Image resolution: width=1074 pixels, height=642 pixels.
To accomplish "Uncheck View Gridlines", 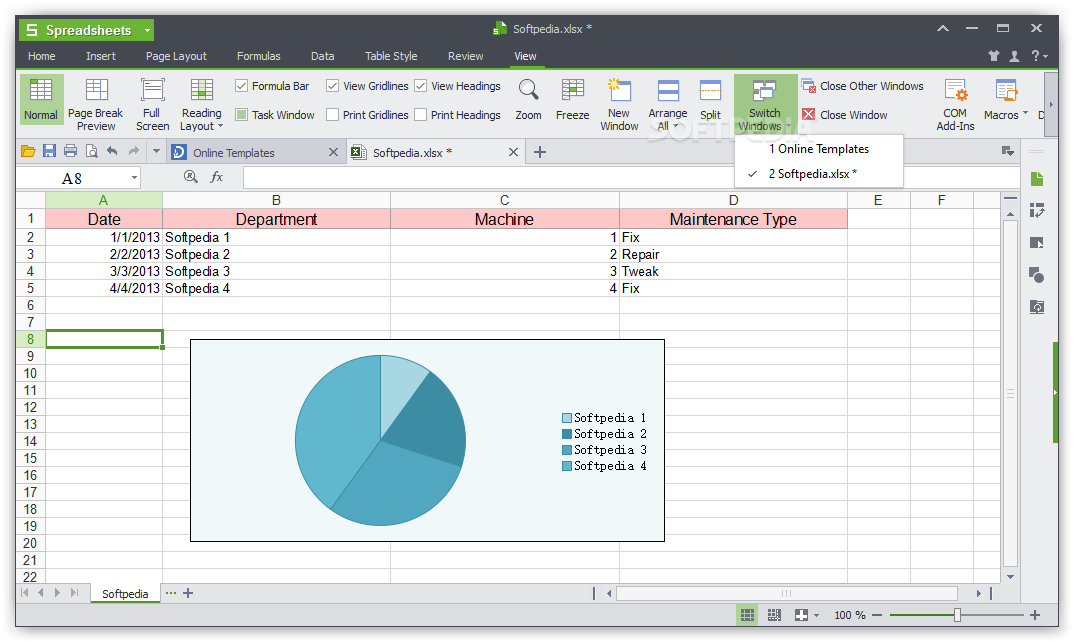I will click(x=332, y=86).
